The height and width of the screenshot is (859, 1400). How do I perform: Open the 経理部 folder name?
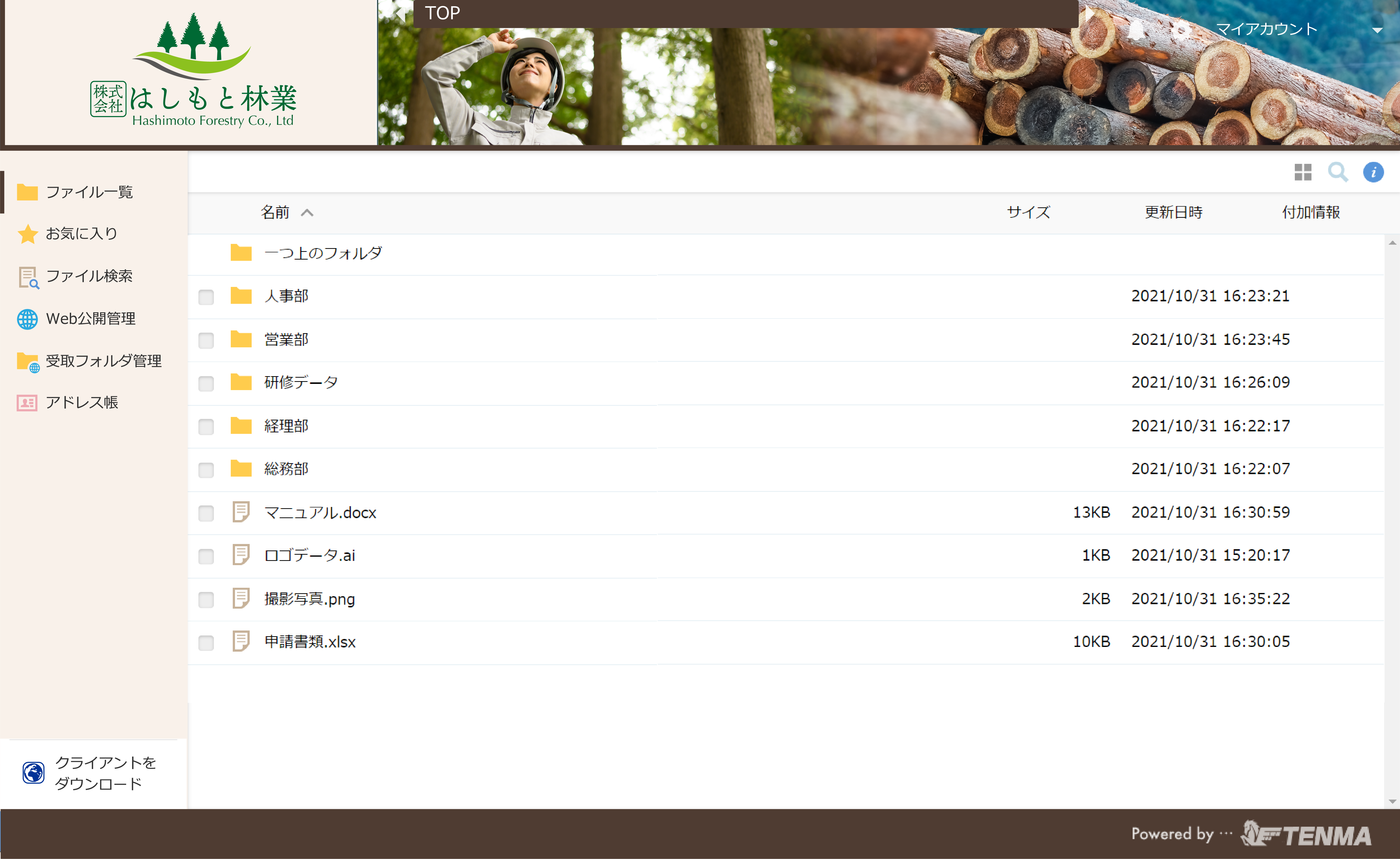click(286, 426)
